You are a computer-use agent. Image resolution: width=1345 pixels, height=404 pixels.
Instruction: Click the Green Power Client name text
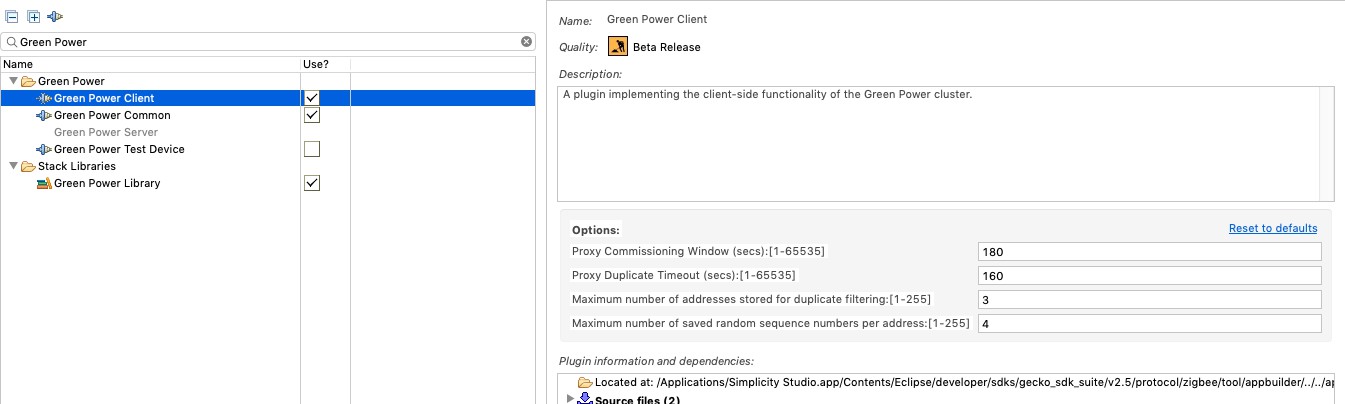(657, 20)
